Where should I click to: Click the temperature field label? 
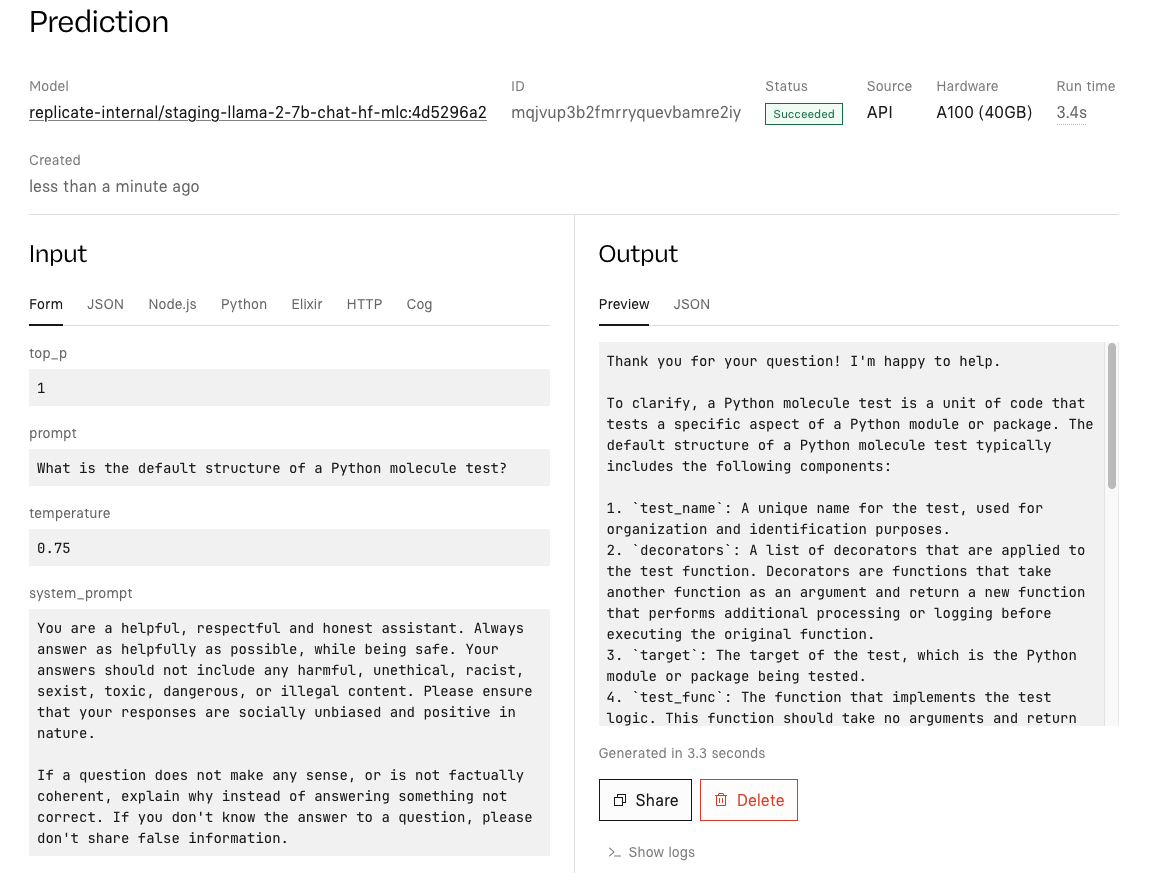coord(69,513)
